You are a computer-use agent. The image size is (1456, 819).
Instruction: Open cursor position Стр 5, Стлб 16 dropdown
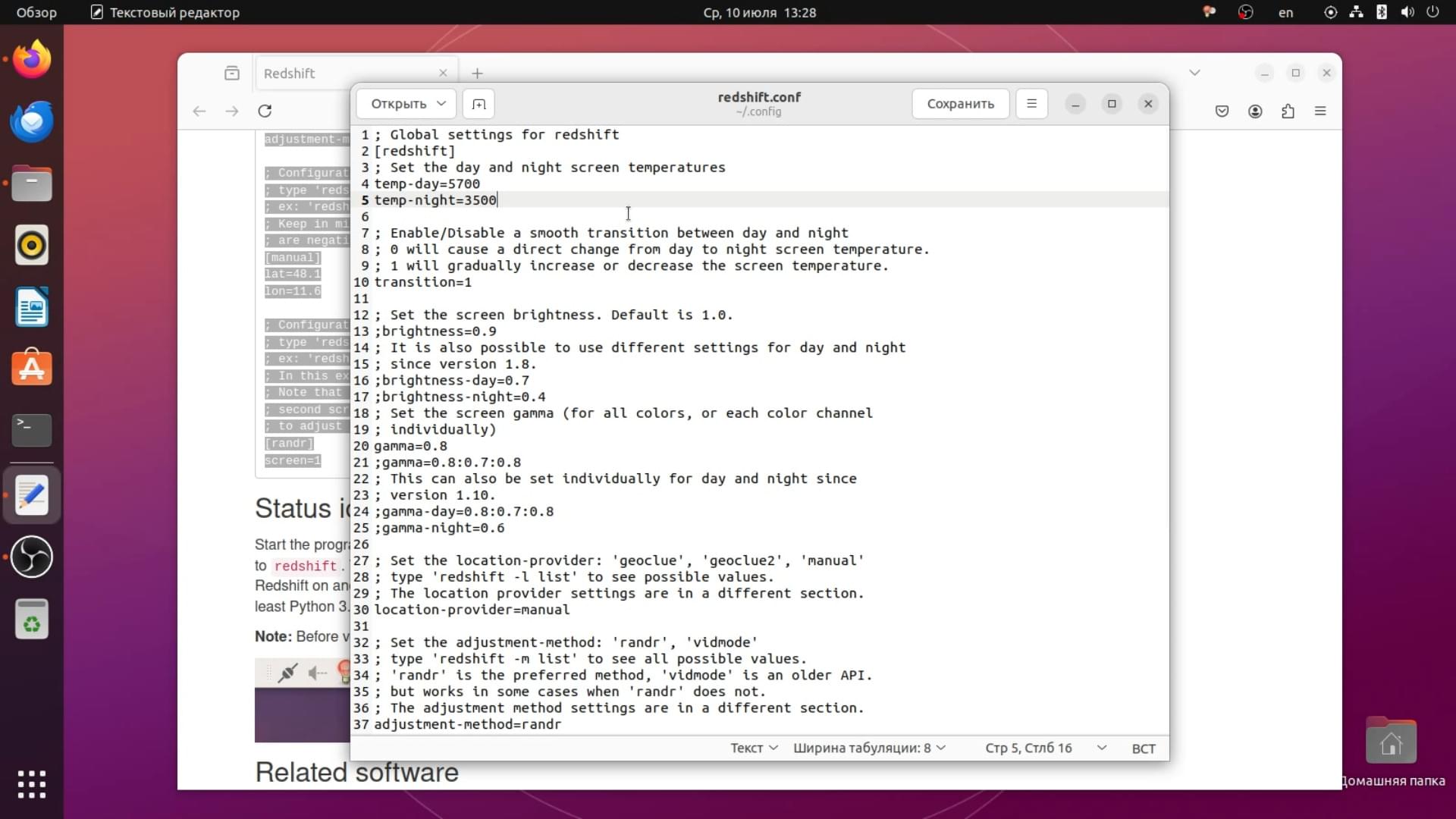(1045, 748)
